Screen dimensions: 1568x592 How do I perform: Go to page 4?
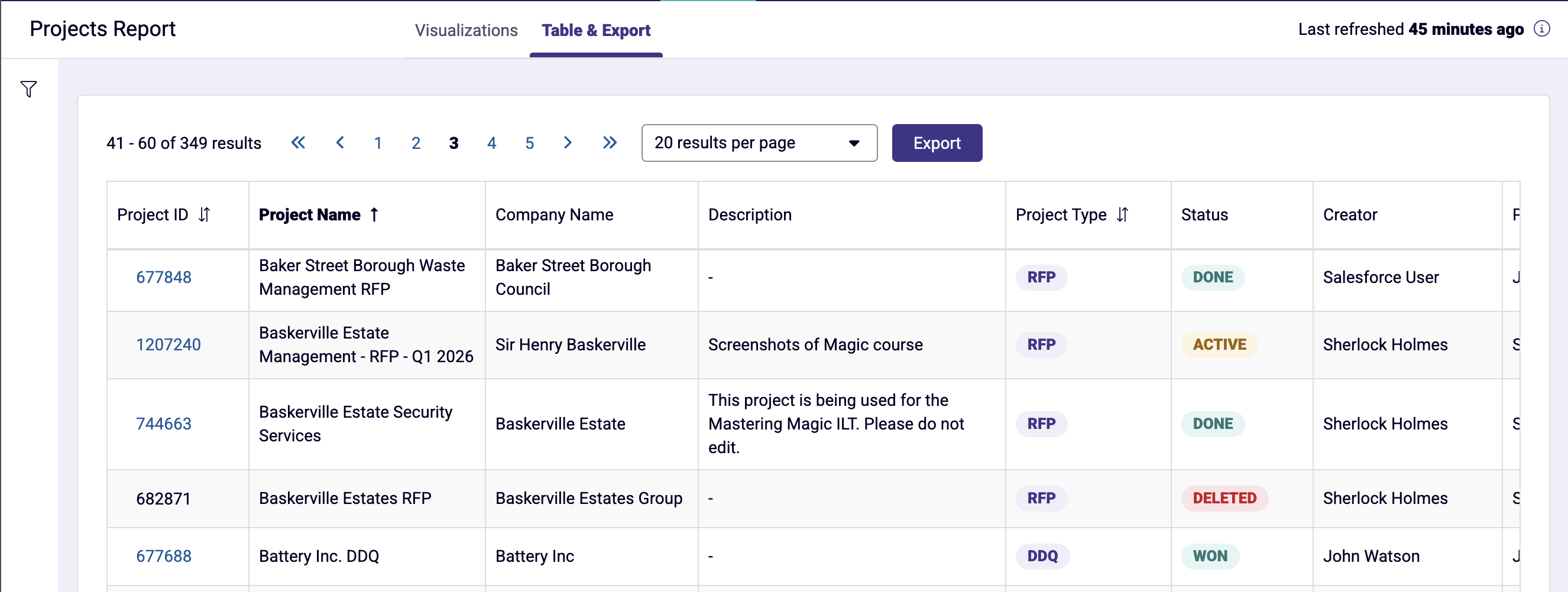[492, 143]
